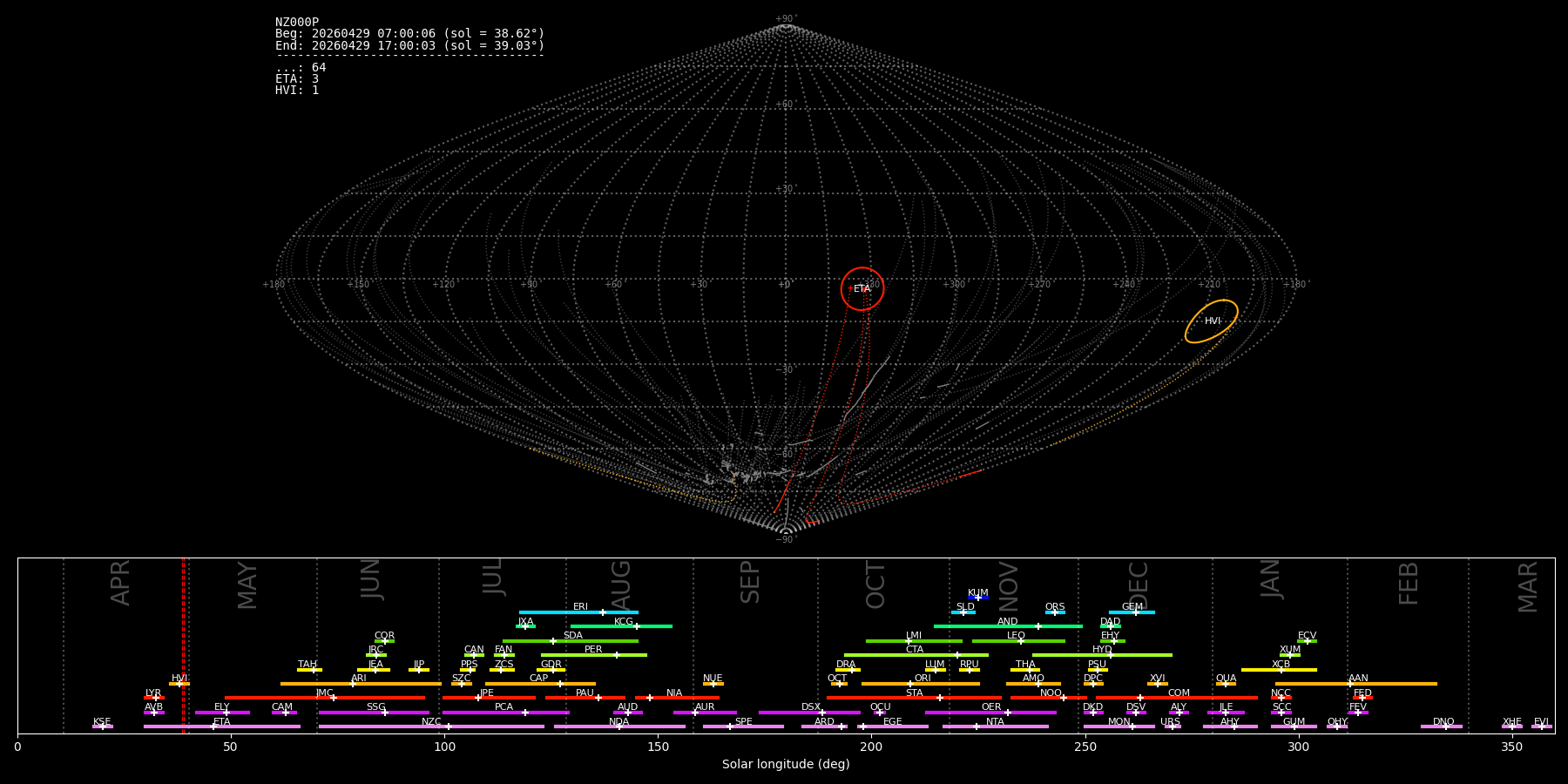Viewport: 1568px width, 784px height.
Task: Click the +90° label at map top
Action: point(786,18)
